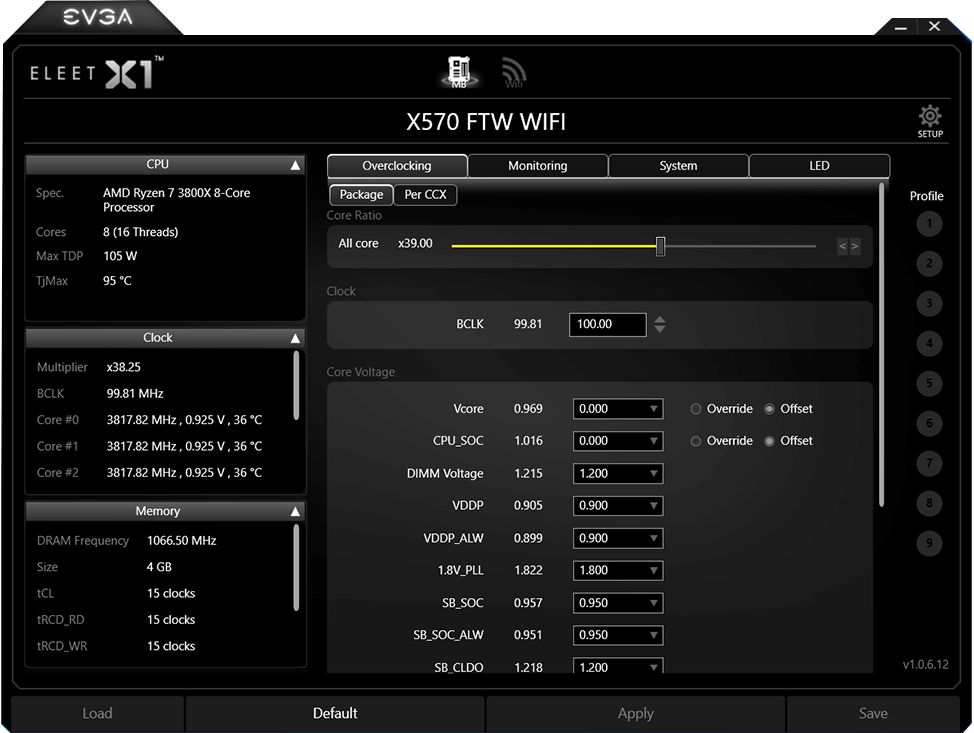The image size is (974, 733).
Task: Open the Setup gear icon
Action: (930, 120)
